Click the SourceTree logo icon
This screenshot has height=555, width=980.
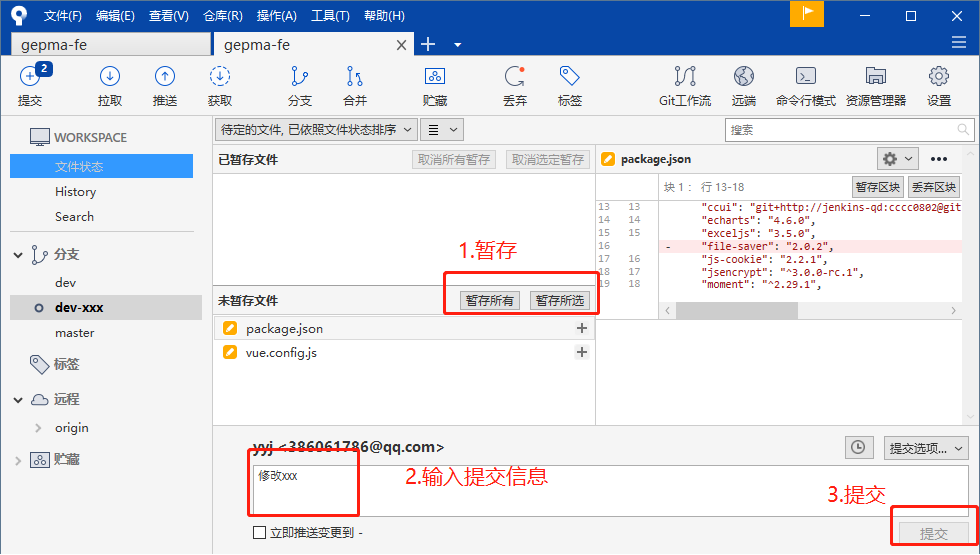[x=19, y=16]
